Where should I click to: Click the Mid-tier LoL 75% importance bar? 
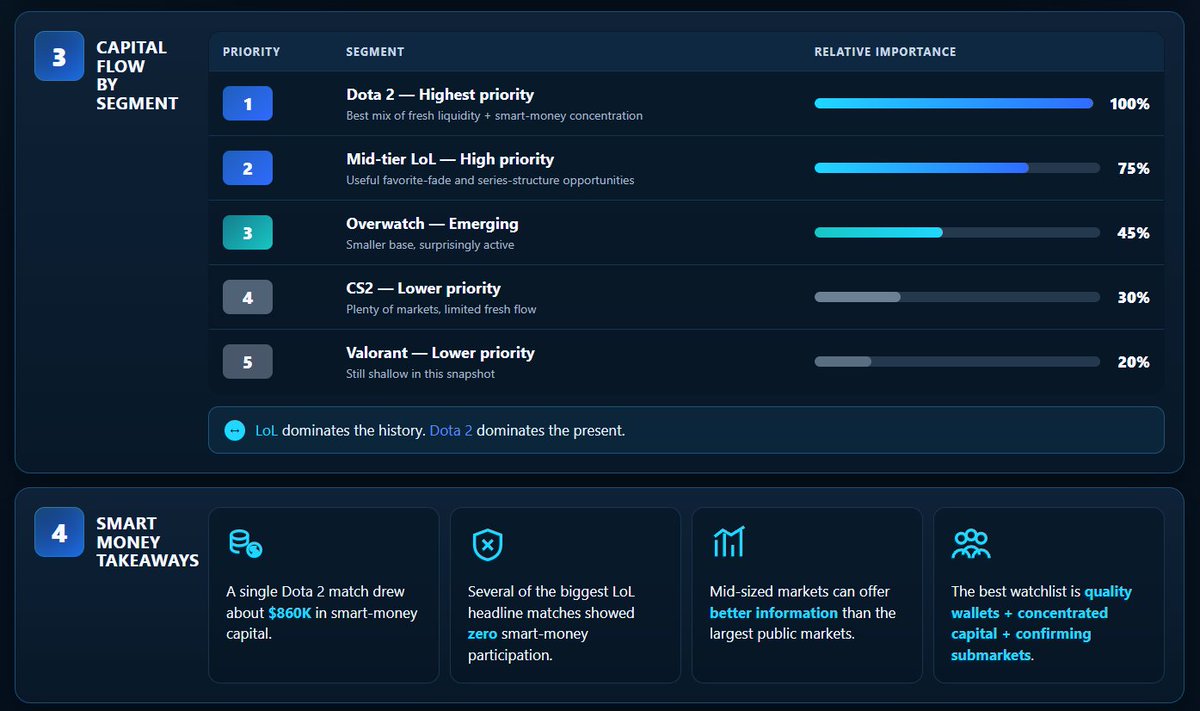[957, 168]
